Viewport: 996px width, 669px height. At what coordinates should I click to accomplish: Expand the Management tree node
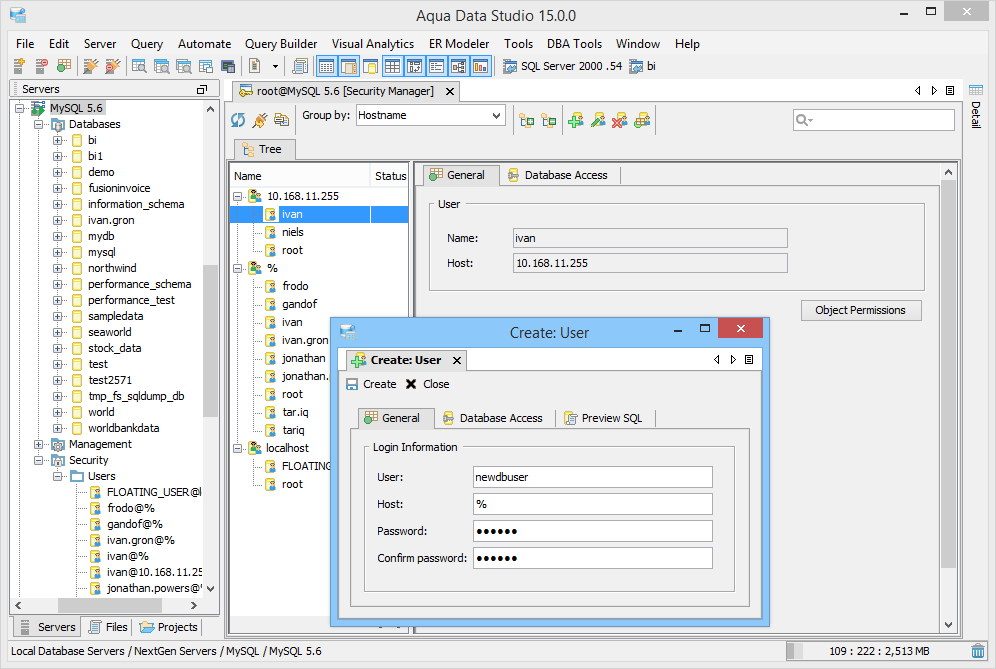click(x=39, y=444)
